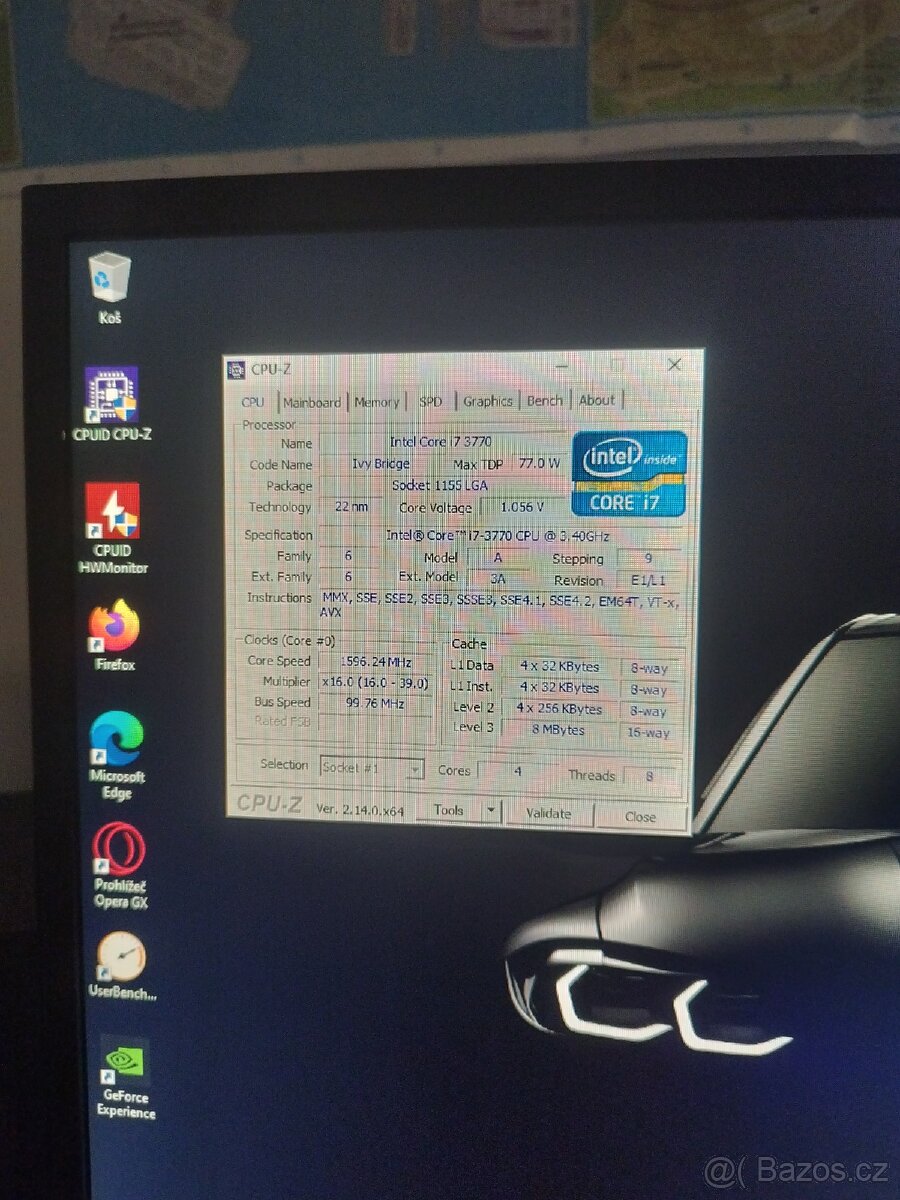Click the Level 3 16-way associativity field
The width and height of the screenshot is (900, 1200).
click(649, 733)
